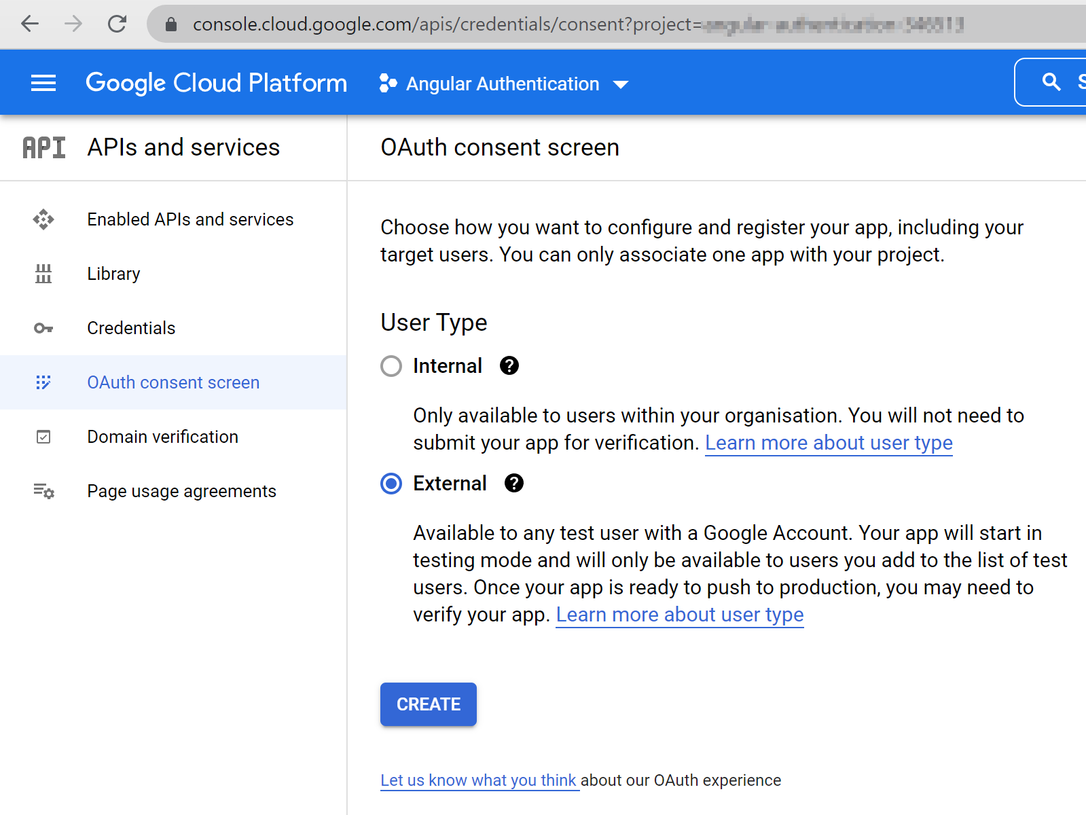Reload the current page
The height and width of the screenshot is (815, 1086).
coord(117,24)
